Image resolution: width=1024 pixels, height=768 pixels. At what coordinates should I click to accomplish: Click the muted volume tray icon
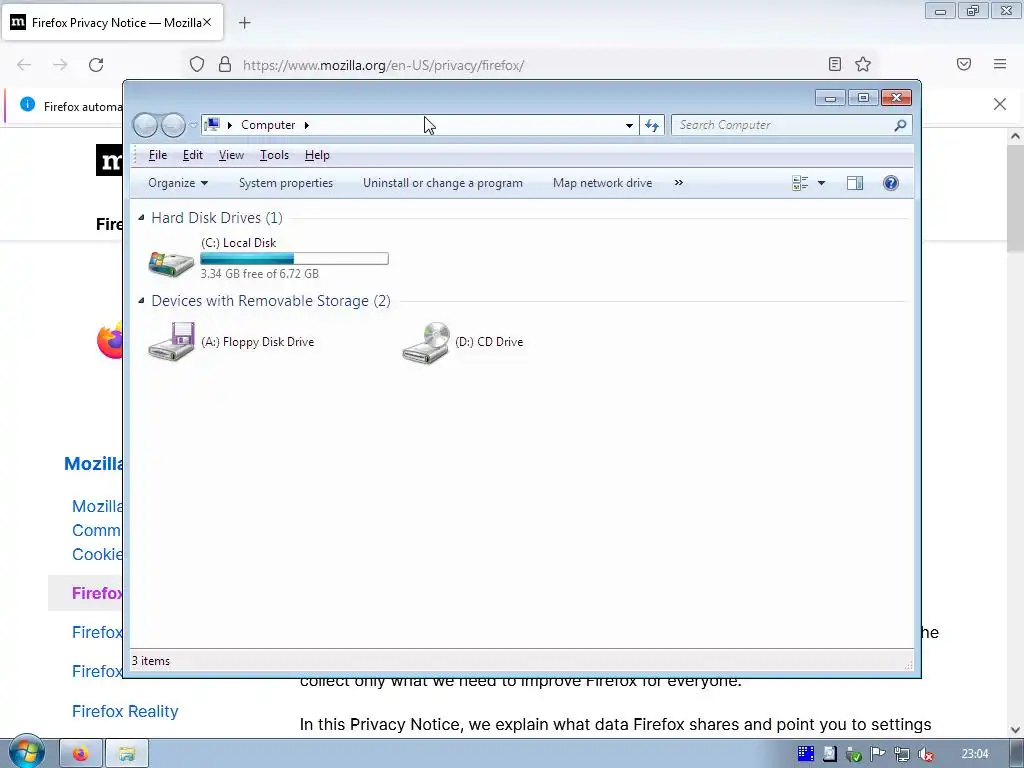(925, 754)
